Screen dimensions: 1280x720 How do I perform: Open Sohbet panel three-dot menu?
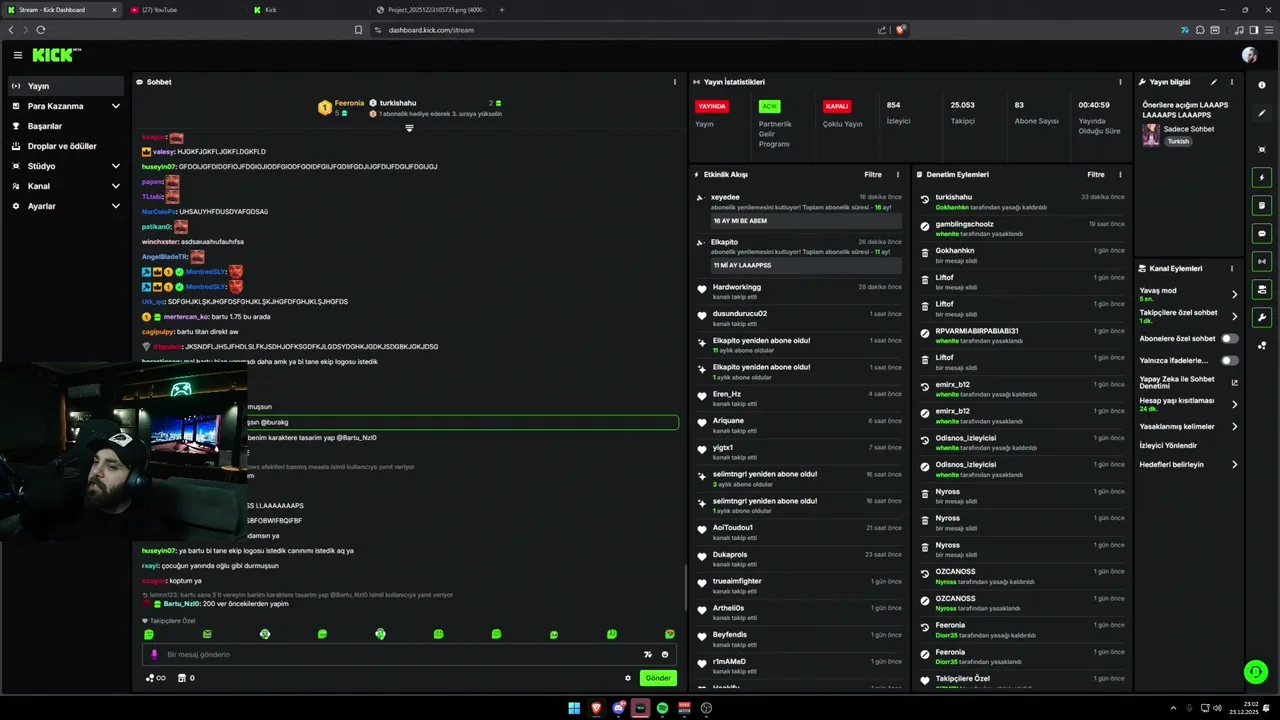pos(676,82)
